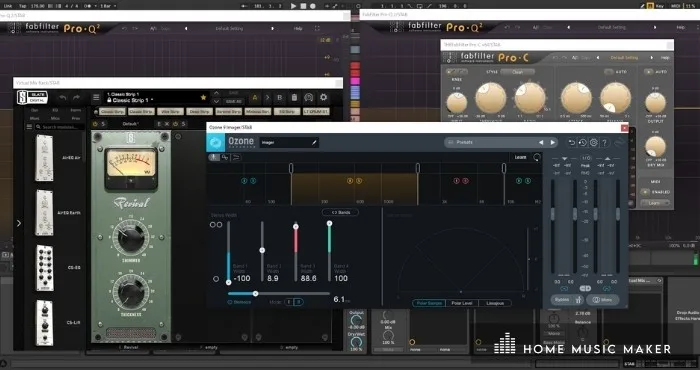
Task: Go to next Ozone preset arrow
Action: tap(553, 142)
